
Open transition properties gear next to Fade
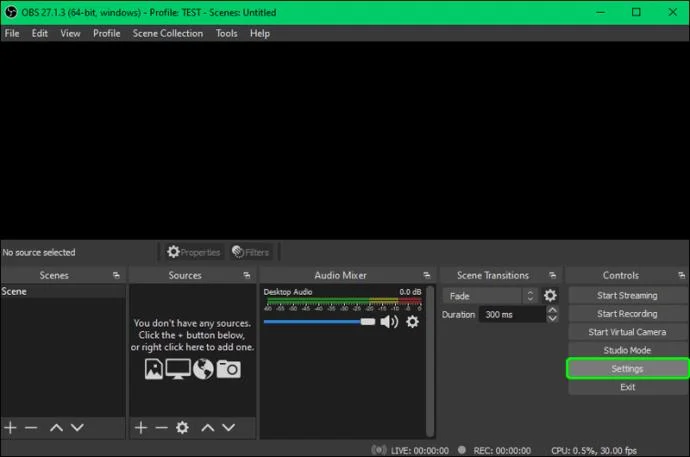click(x=550, y=296)
